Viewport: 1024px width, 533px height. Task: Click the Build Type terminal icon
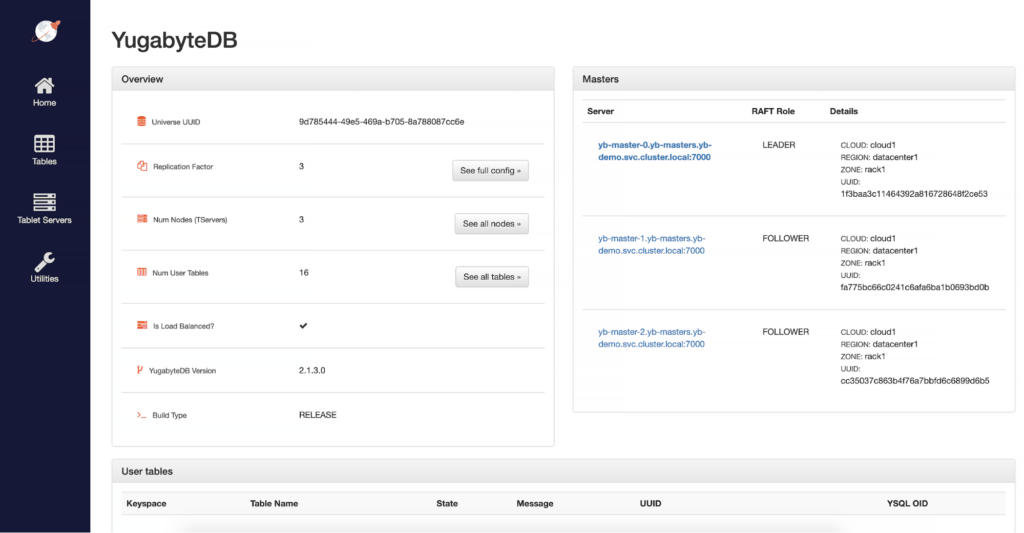pyautogui.click(x=141, y=414)
